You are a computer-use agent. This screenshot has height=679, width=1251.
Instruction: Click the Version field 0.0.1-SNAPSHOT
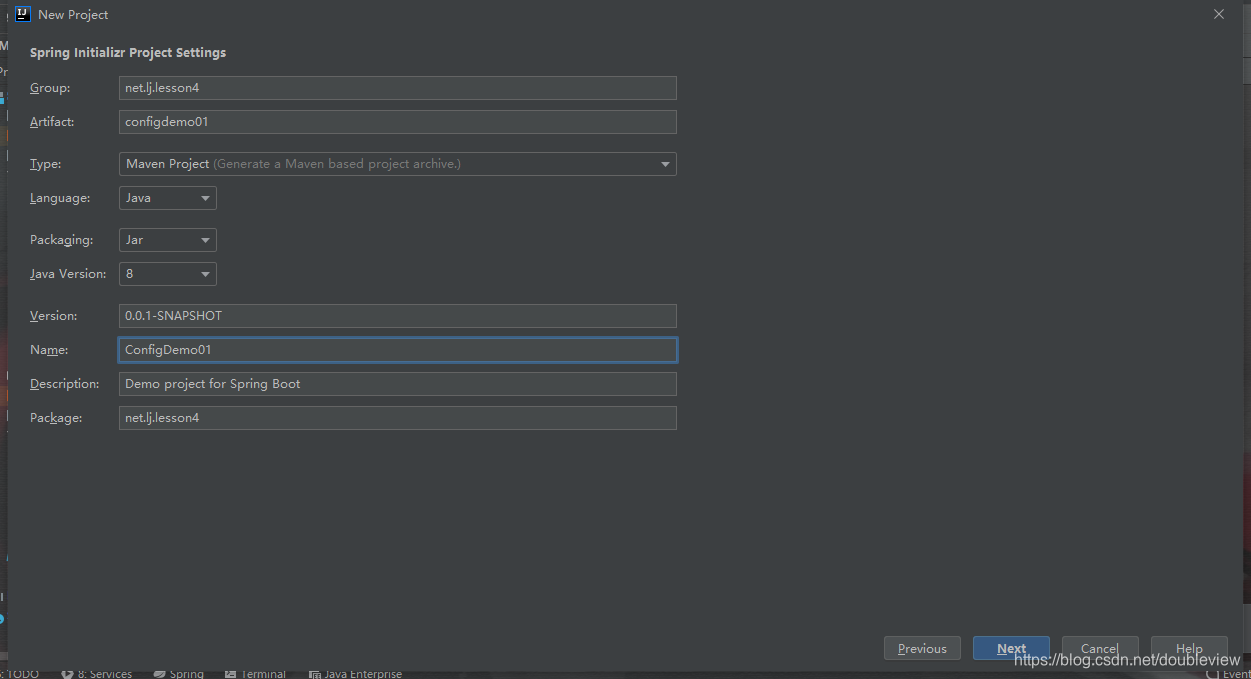(x=397, y=316)
